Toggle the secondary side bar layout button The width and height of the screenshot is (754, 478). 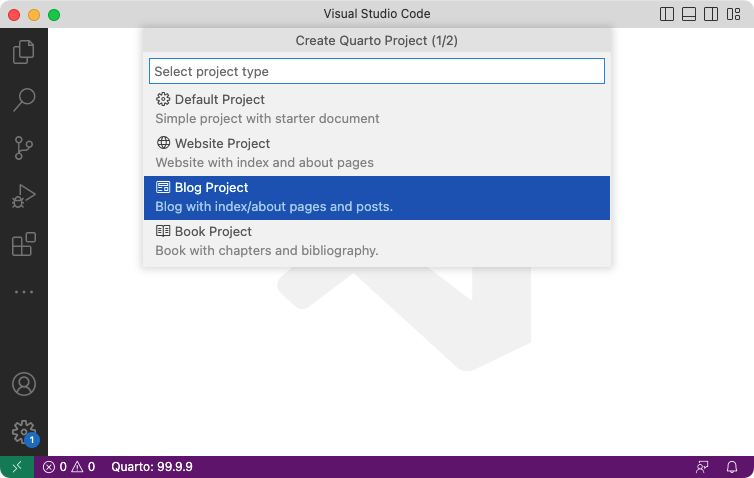(710, 14)
